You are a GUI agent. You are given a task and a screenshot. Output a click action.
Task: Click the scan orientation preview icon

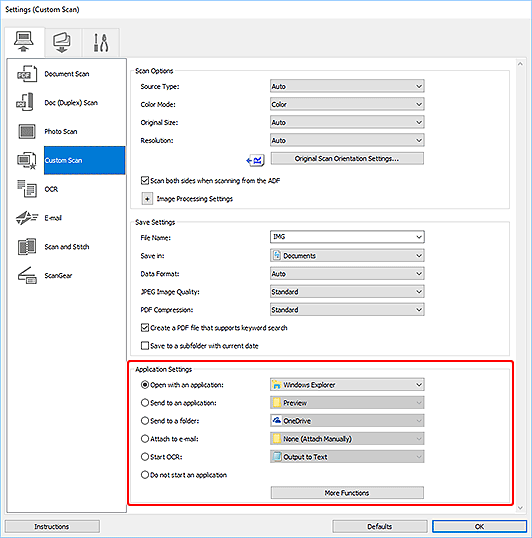(x=256, y=160)
